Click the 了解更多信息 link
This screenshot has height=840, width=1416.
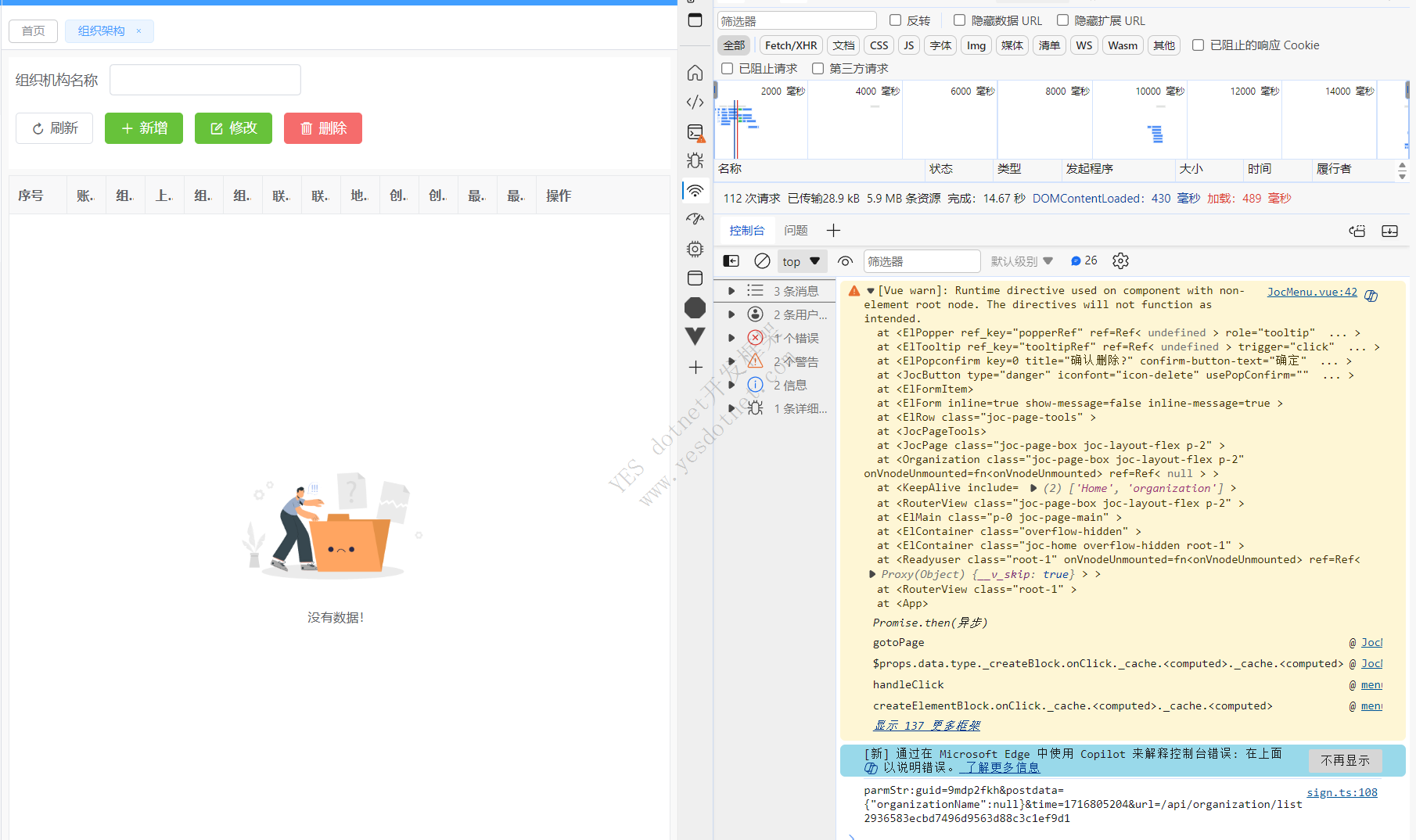click(x=1000, y=767)
